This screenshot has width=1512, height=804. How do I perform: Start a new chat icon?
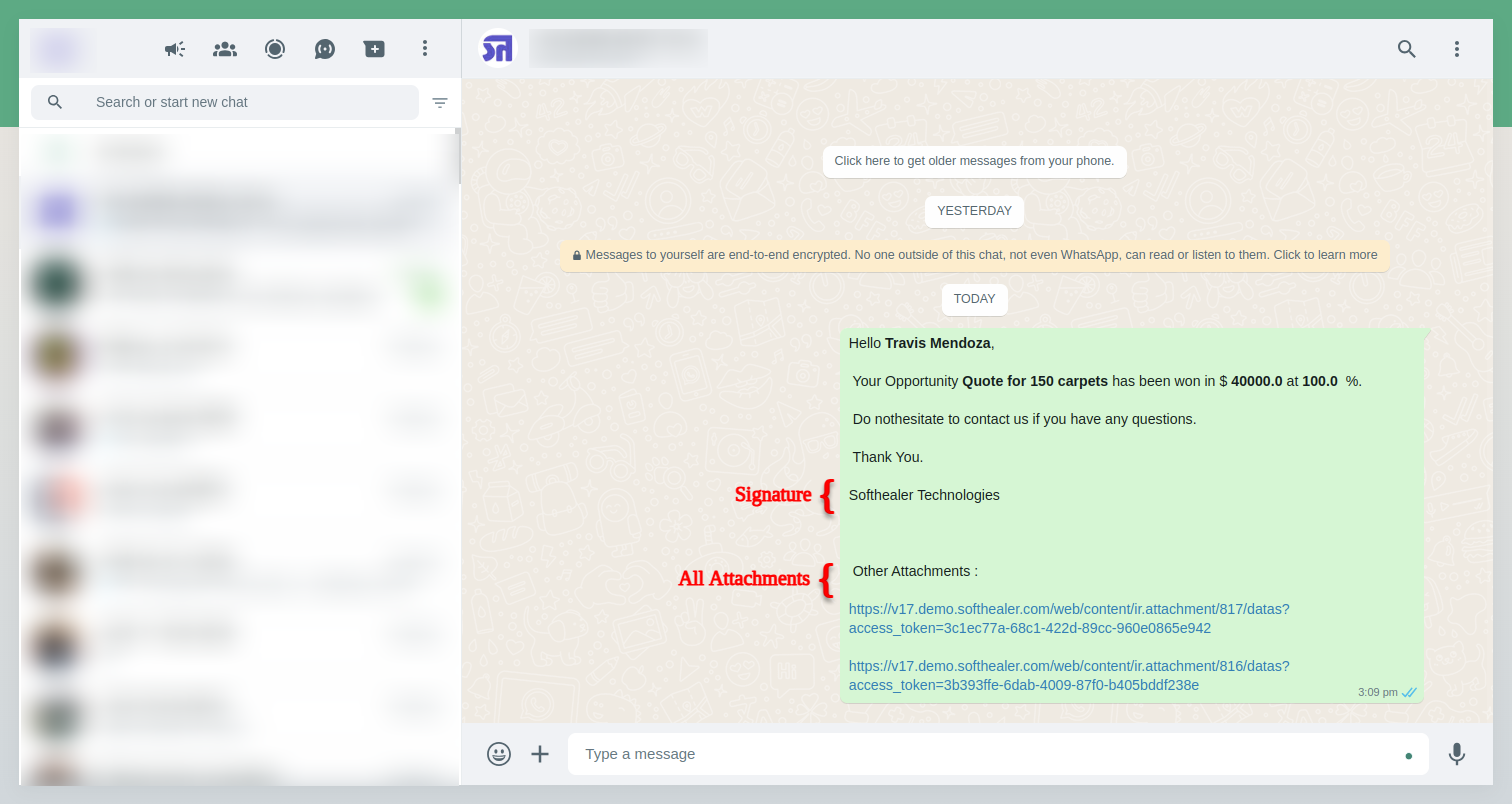tap(374, 48)
